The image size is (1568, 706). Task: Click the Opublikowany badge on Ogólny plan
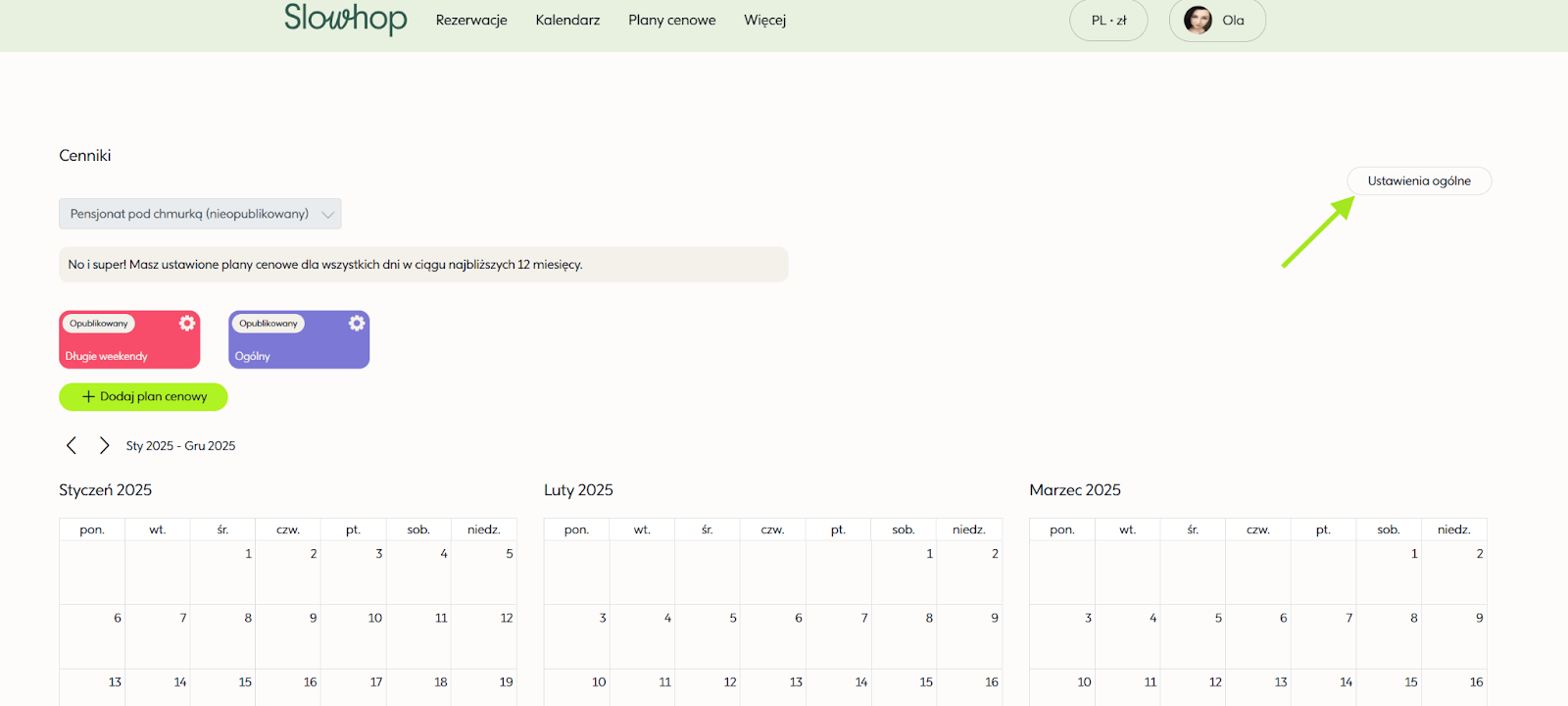click(269, 324)
